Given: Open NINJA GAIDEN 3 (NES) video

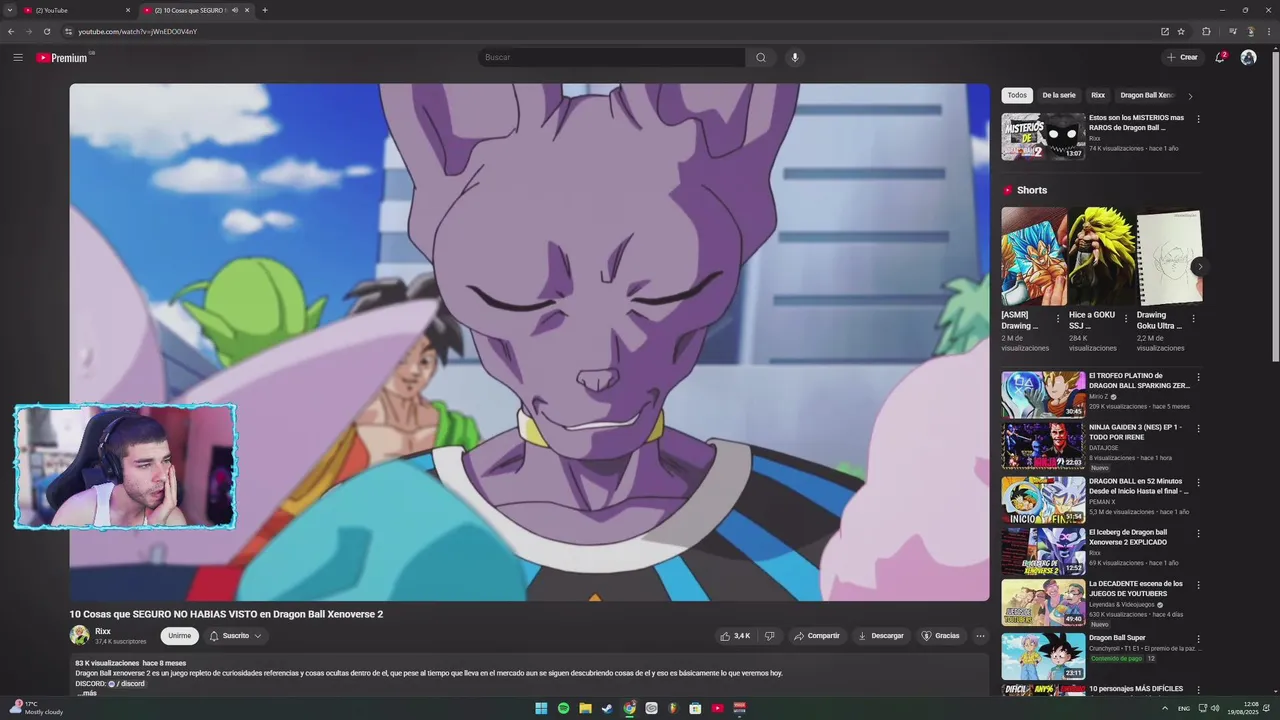Looking at the screenshot, I should (1043, 446).
